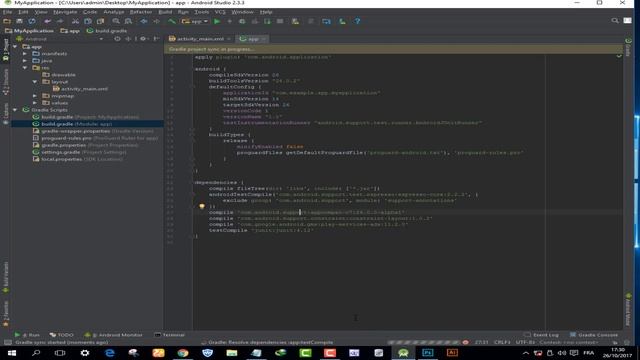Click the Replace toolbar icon
Image resolution: width=640 pixels, height=360 pixels.
128,21
